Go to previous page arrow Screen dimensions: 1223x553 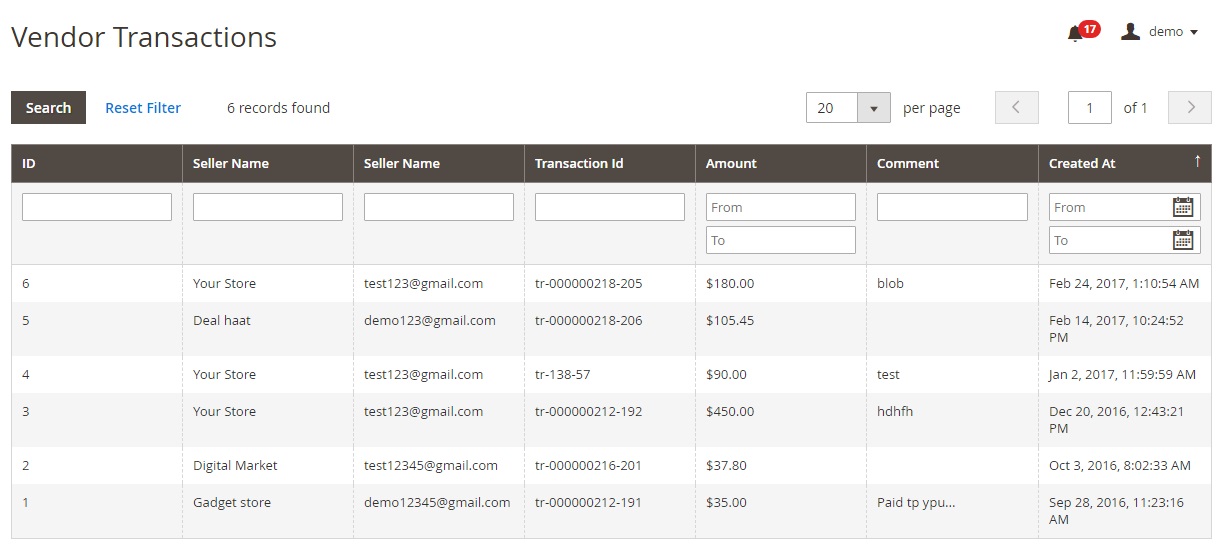[x=1016, y=108]
